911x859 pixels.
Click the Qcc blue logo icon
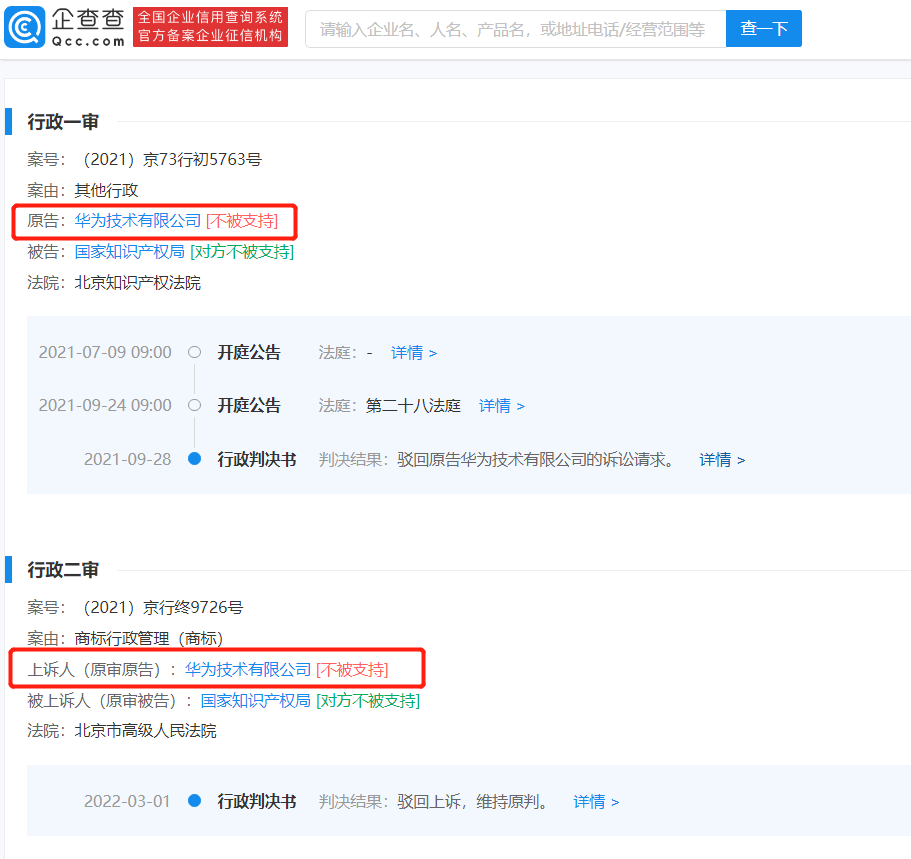(x=24, y=27)
